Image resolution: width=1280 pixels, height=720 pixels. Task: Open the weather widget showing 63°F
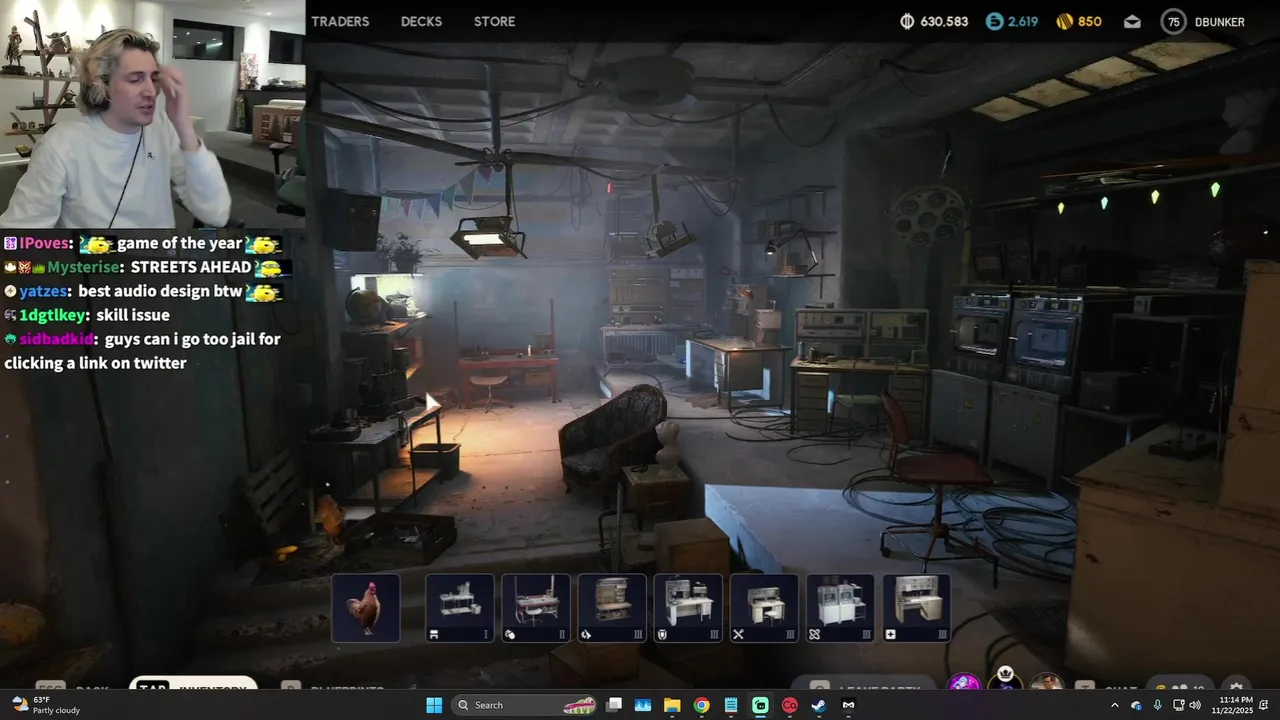point(45,705)
